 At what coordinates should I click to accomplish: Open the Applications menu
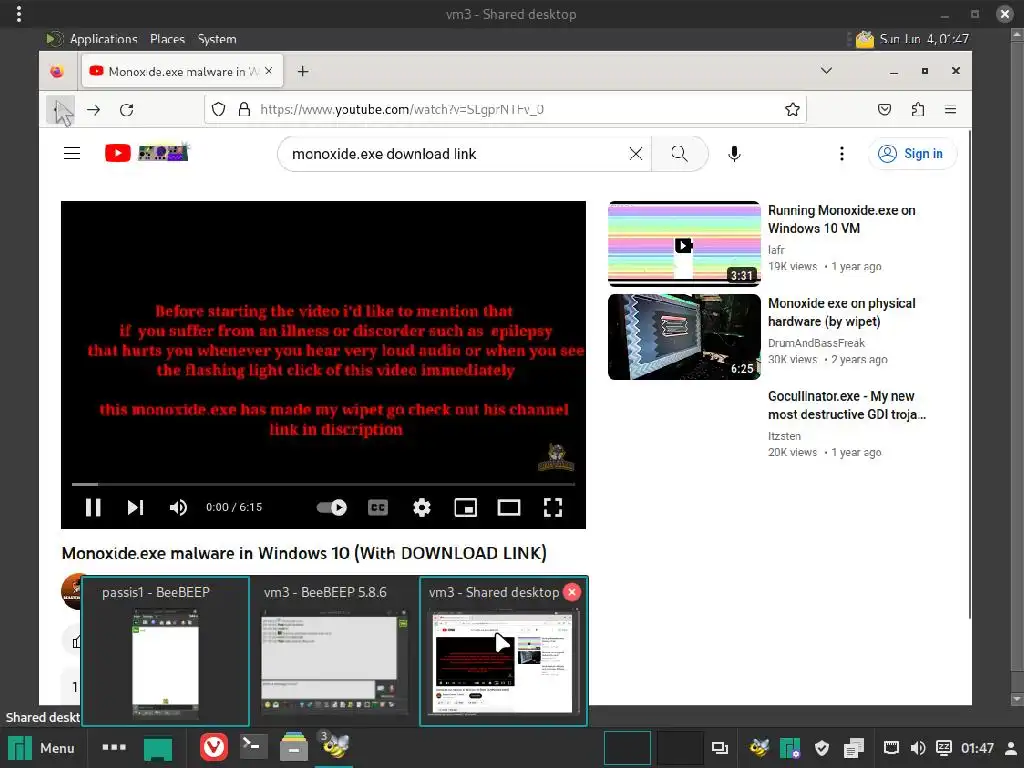(x=103, y=39)
